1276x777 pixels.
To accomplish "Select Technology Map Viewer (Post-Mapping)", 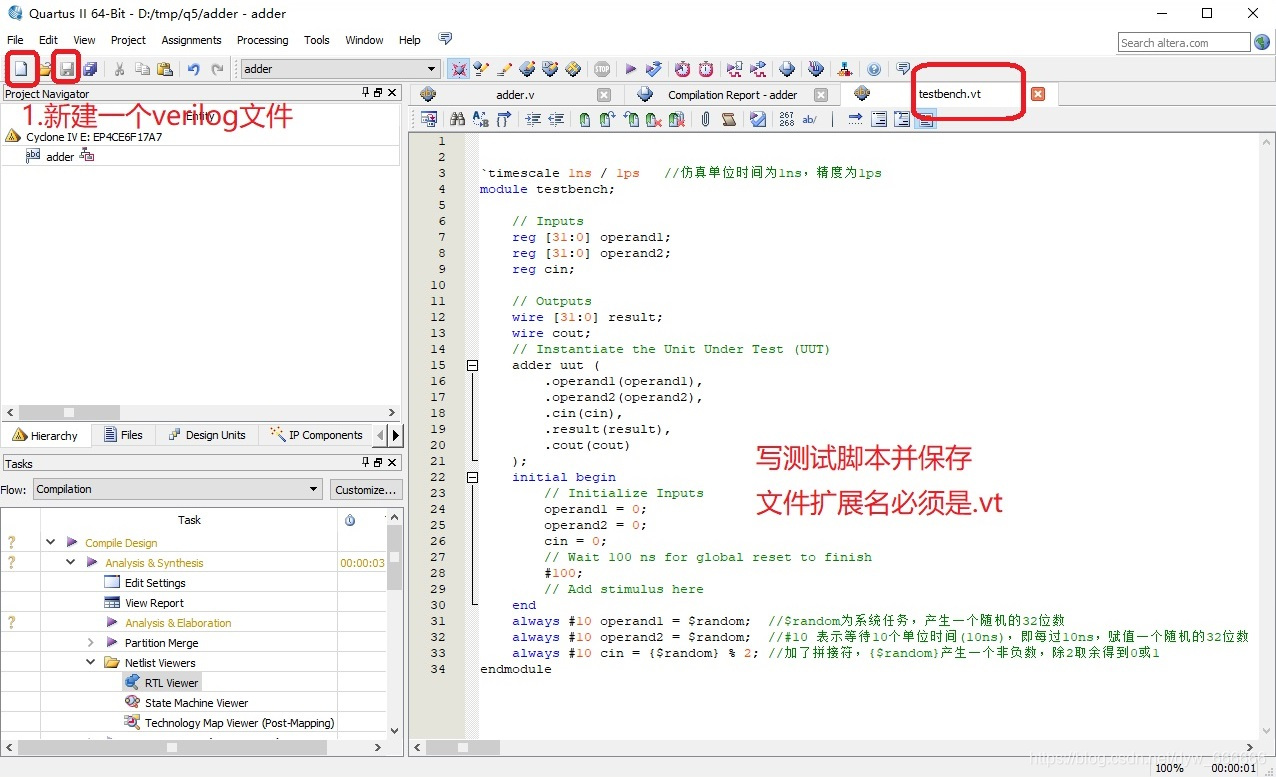I will [239, 723].
